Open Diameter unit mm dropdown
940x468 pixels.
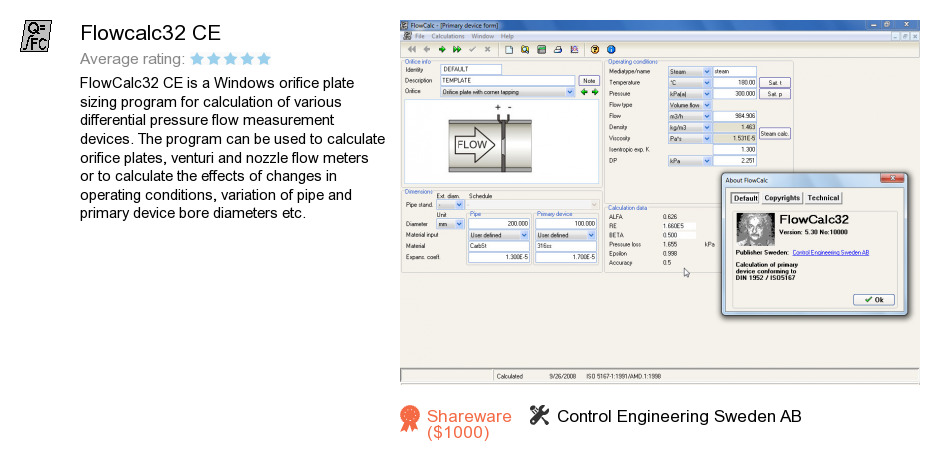[459, 224]
